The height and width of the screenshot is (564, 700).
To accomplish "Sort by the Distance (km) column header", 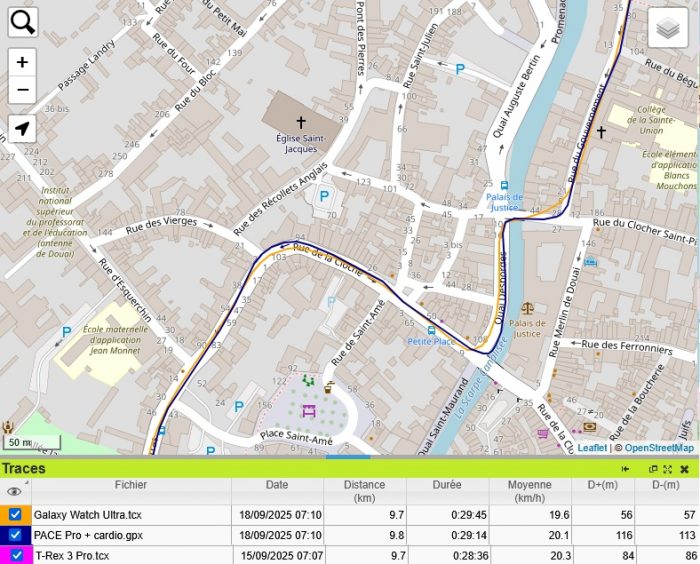I will (x=364, y=491).
